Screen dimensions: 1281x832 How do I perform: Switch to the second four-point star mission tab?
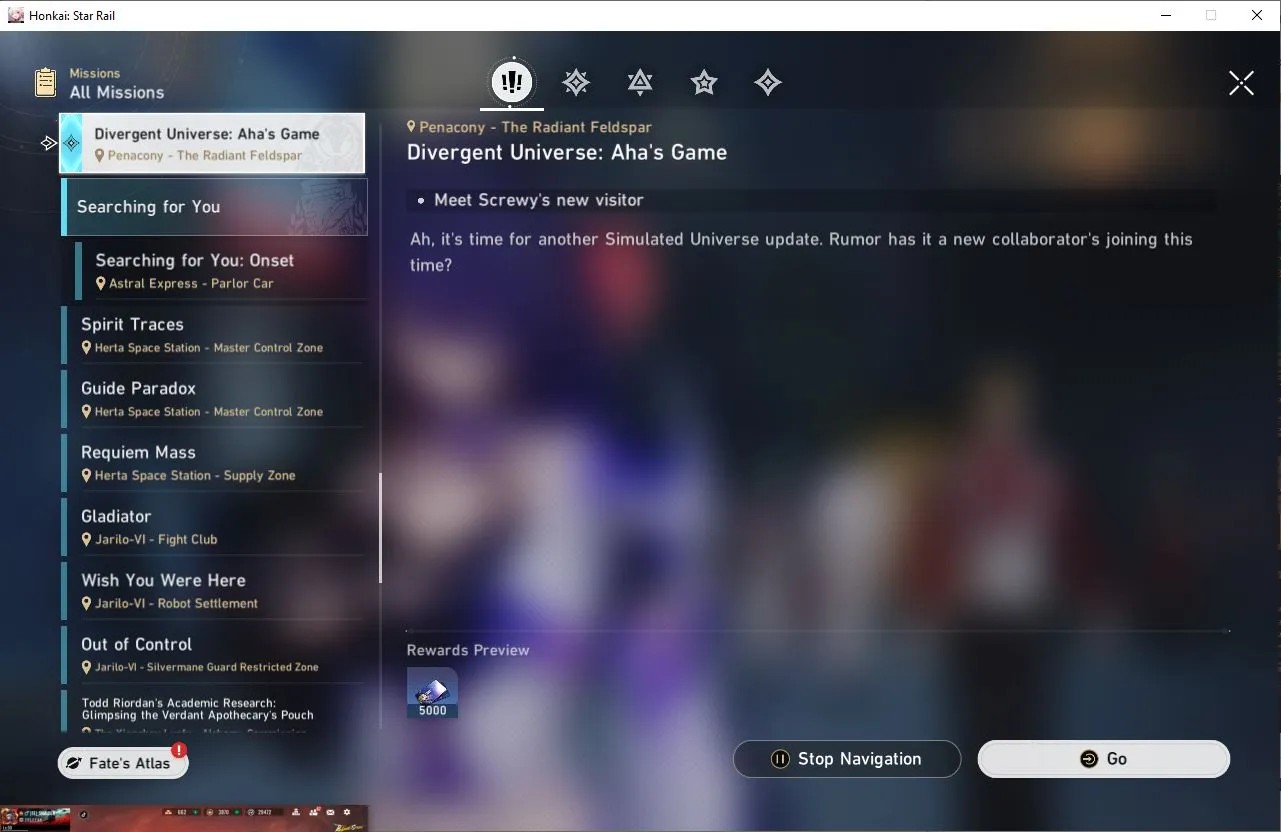[x=576, y=82]
